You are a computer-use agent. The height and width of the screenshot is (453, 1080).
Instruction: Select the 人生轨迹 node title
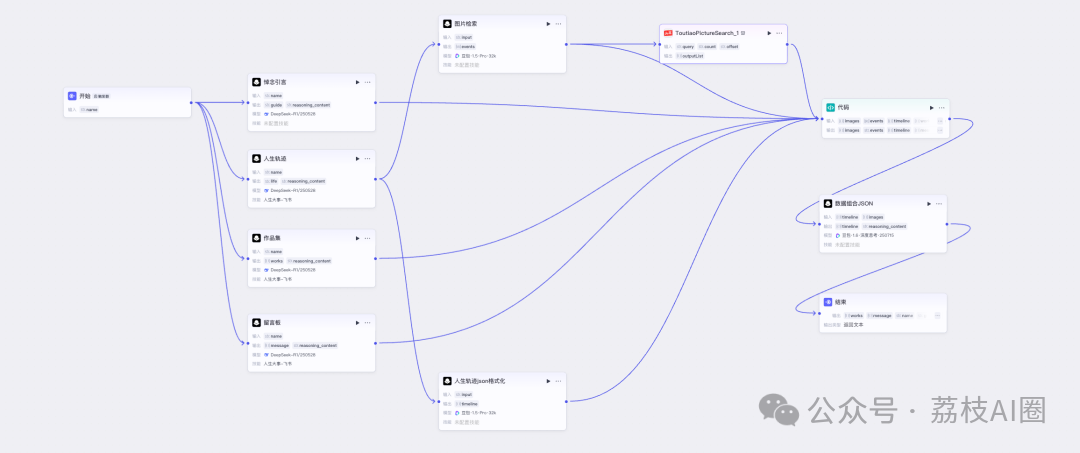click(275, 158)
